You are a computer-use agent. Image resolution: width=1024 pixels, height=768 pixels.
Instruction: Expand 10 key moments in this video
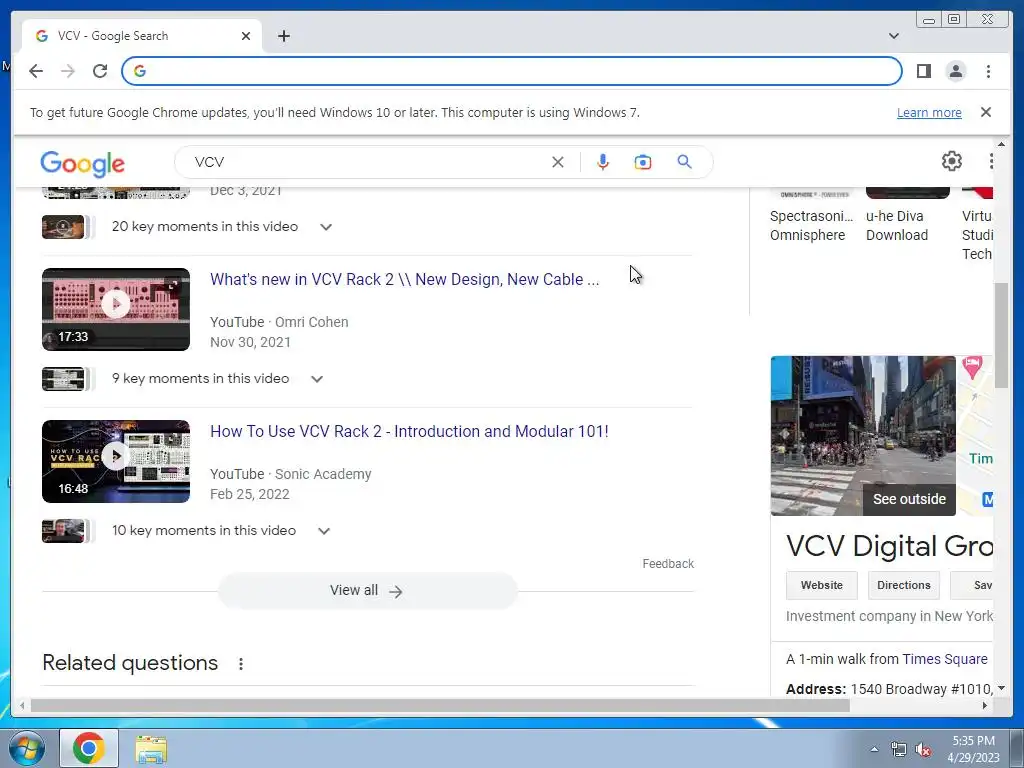tap(323, 531)
